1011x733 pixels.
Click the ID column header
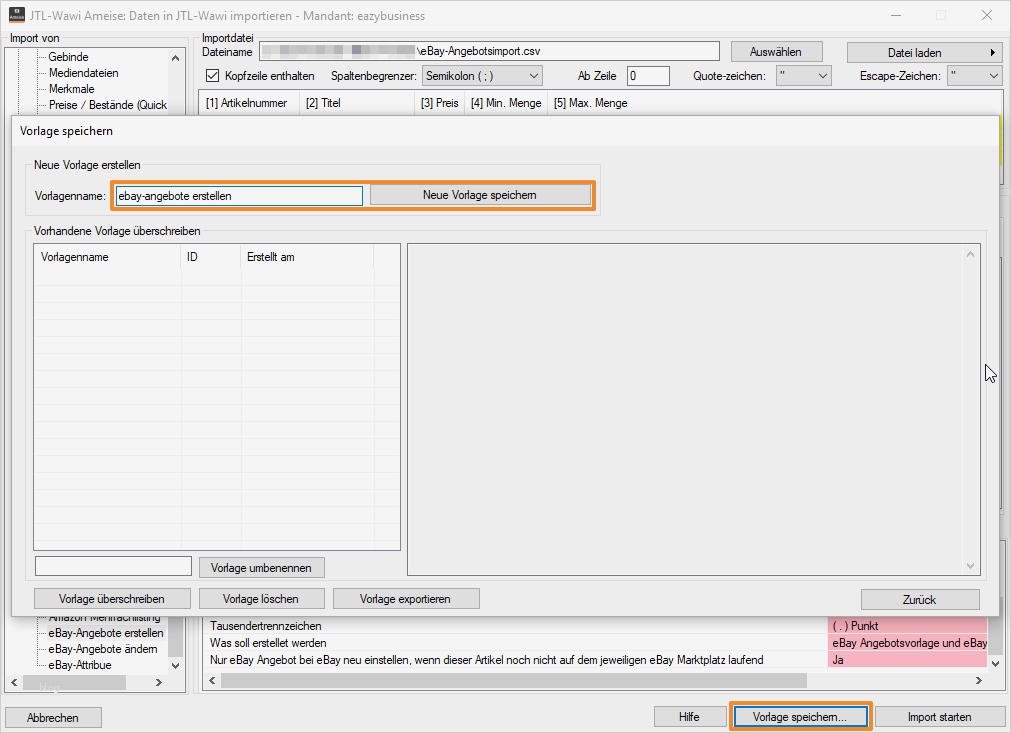(x=210, y=257)
